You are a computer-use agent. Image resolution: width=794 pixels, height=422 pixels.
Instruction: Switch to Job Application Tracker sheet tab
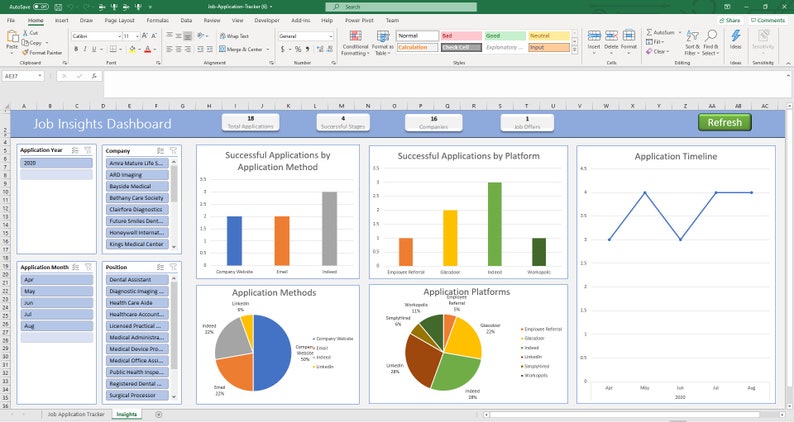pos(76,414)
